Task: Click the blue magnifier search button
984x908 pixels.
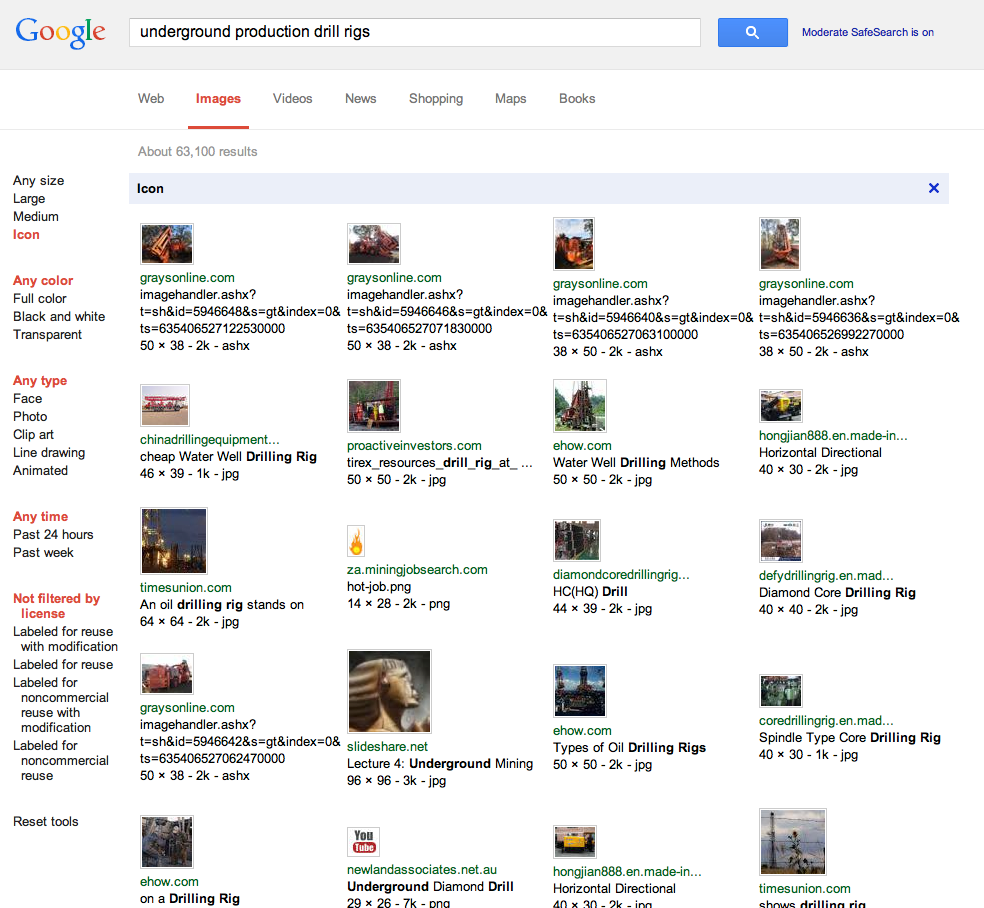Action: [x=752, y=33]
